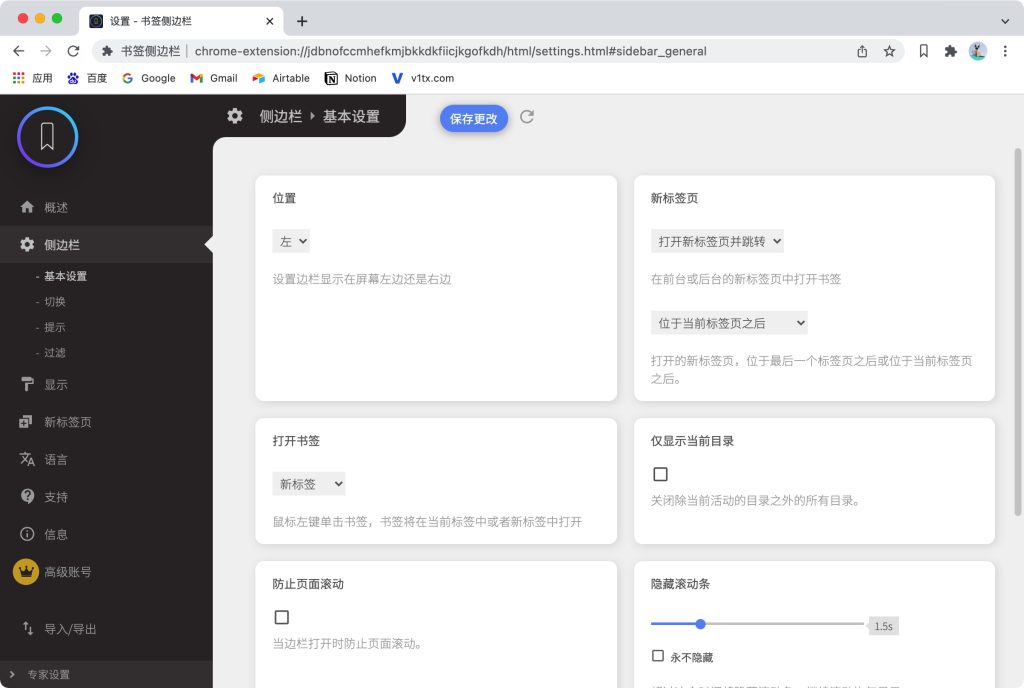This screenshot has height=688, width=1024.
Task: Open 导入/导出 import export
Action: (x=70, y=629)
